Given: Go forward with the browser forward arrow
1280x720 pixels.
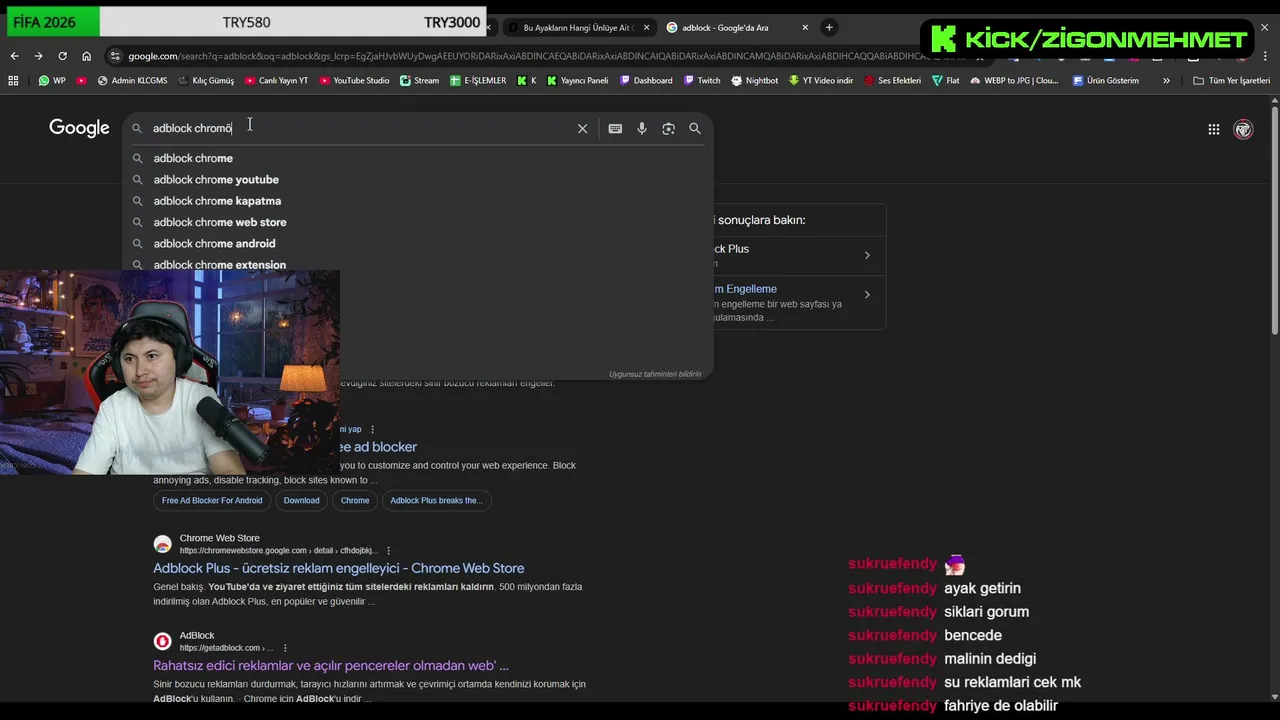Looking at the screenshot, I should (x=38, y=56).
